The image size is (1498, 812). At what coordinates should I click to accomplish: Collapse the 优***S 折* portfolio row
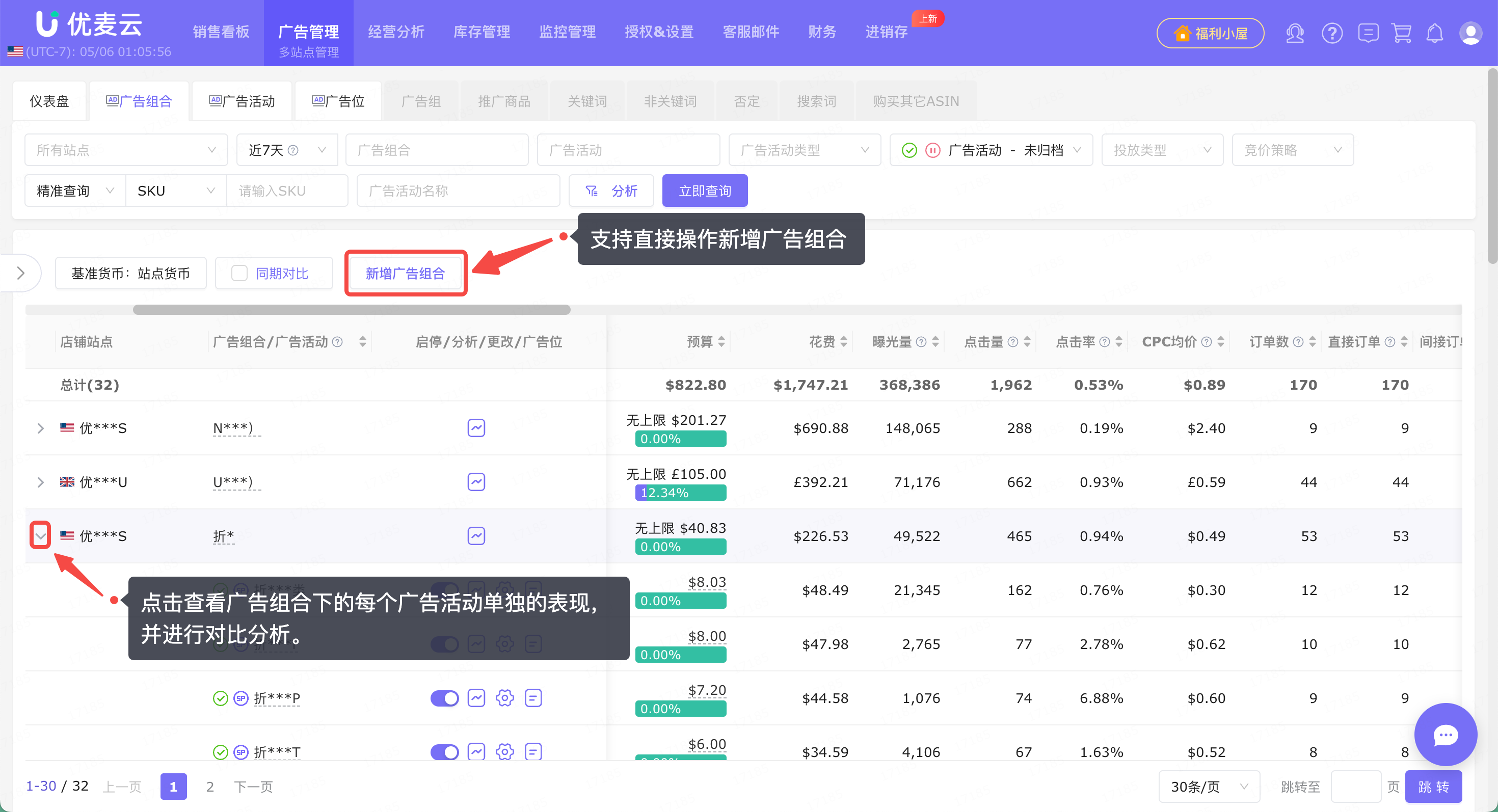point(40,536)
